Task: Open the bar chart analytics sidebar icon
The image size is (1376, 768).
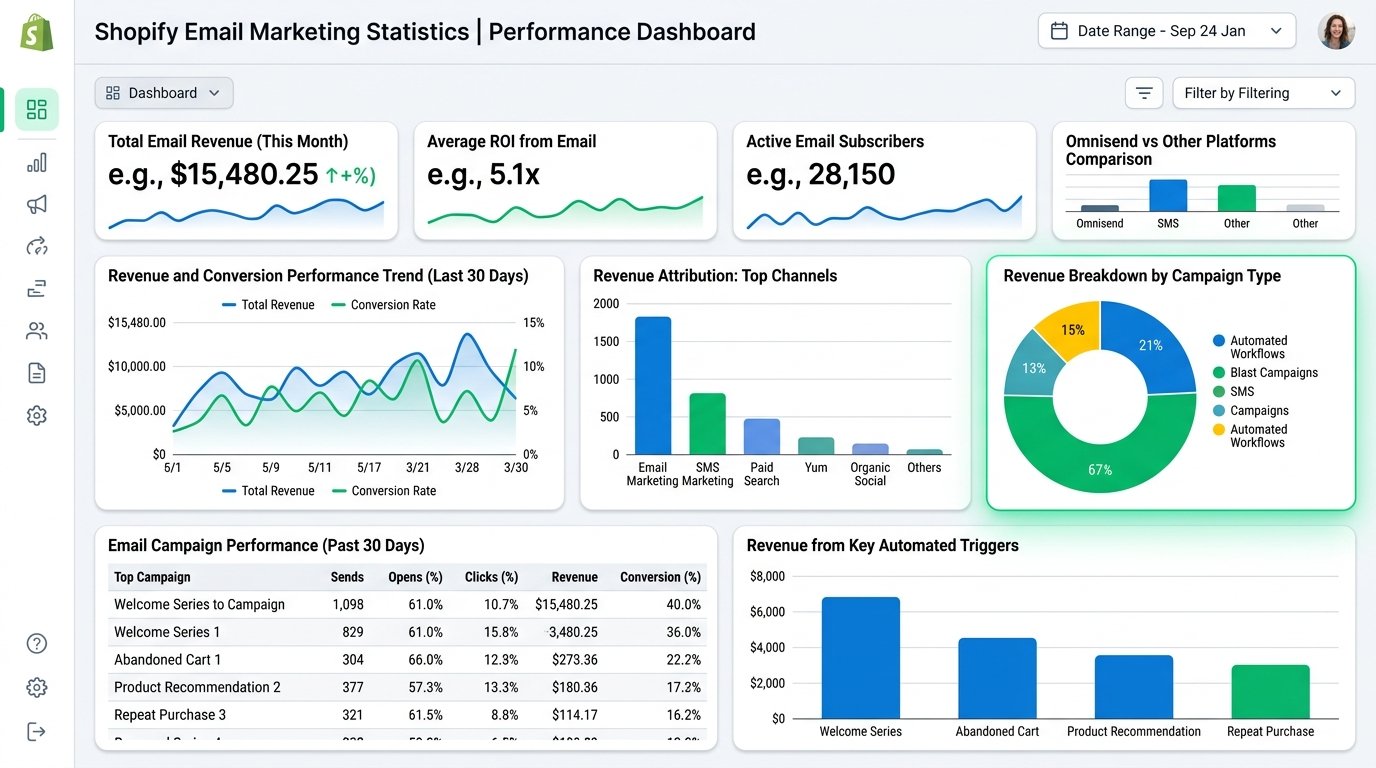Action: pyautogui.click(x=37, y=162)
